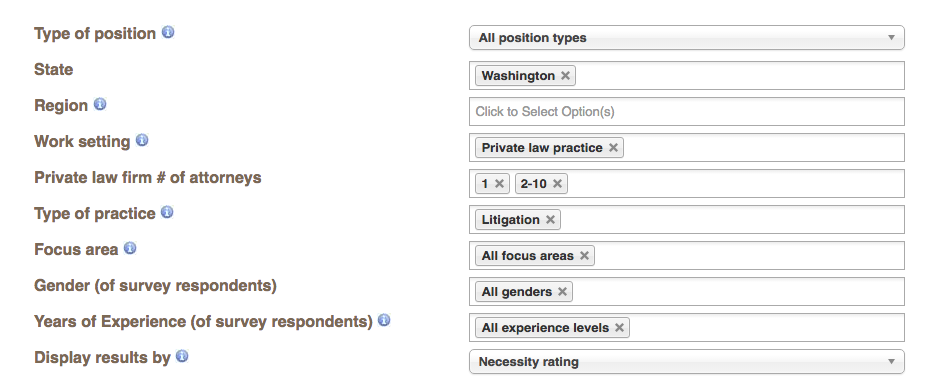The image size is (936, 384).
Task: Click info icon beside Type of position
Action: tap(168, 32)
